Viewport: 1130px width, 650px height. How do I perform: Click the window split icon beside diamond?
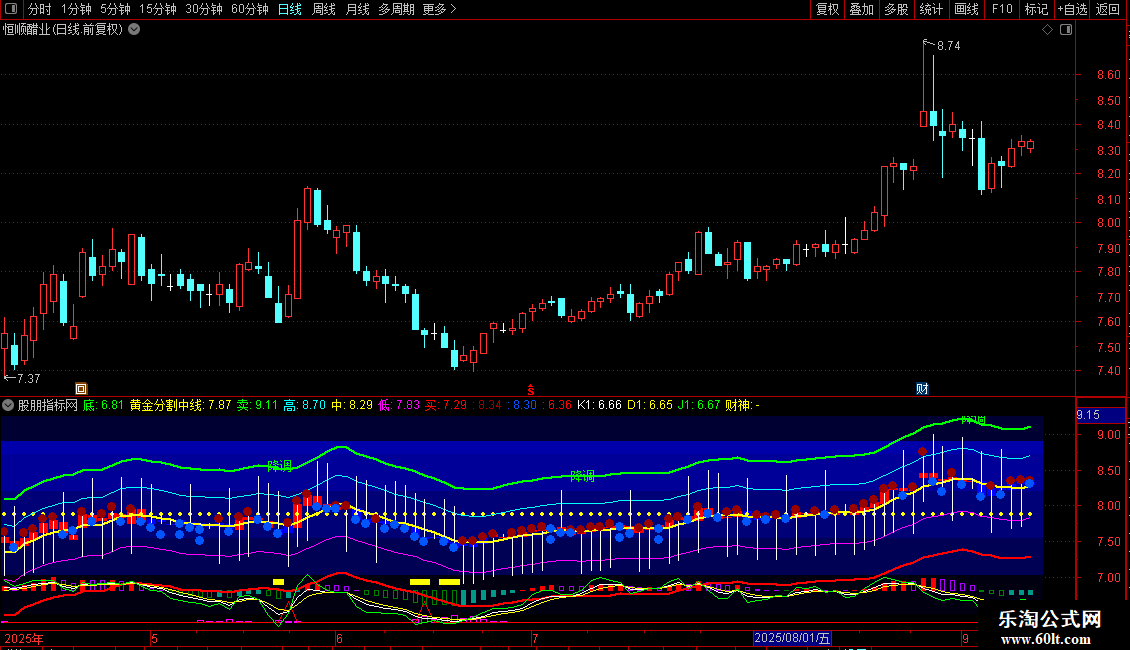[x=1066, y=30]
